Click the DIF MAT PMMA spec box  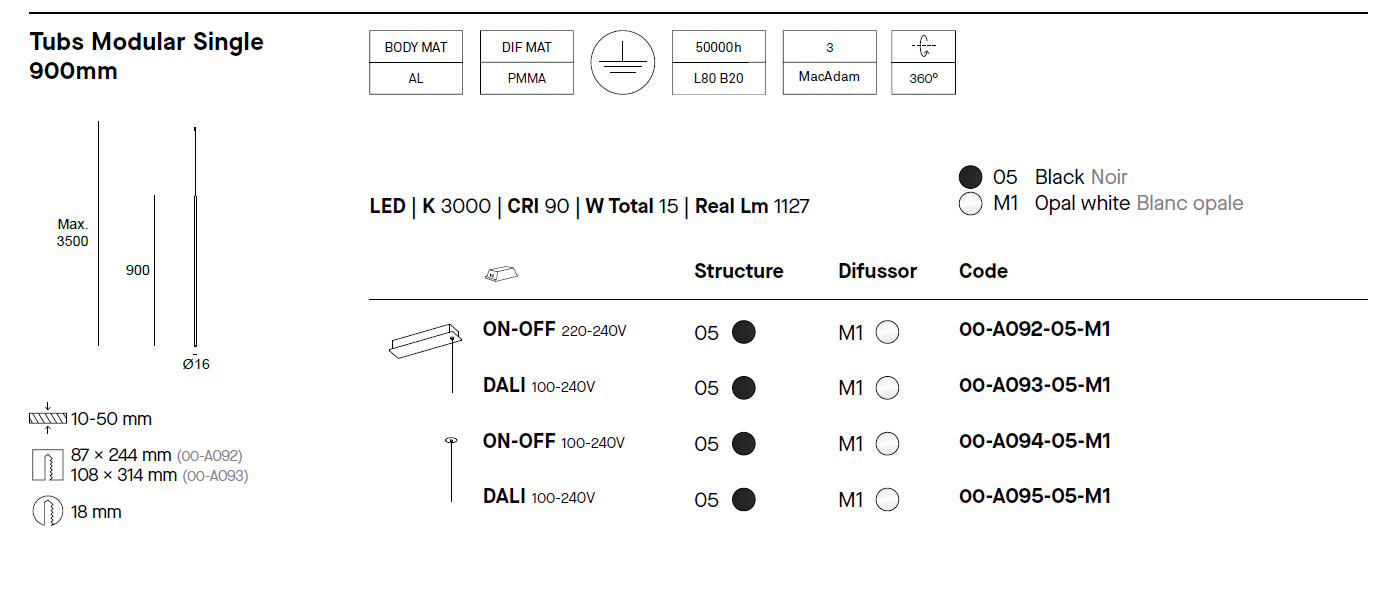pyautogui.click(x=527, y=62)
